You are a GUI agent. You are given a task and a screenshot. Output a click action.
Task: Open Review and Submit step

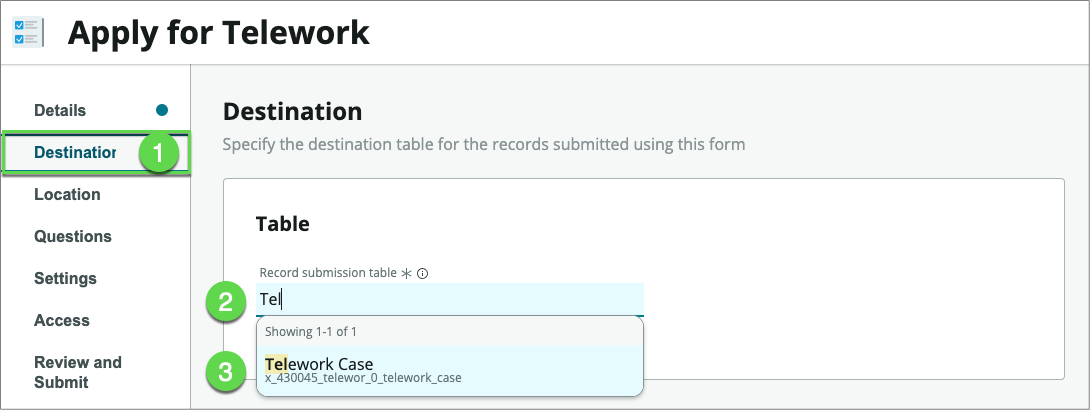click(78, 372)
